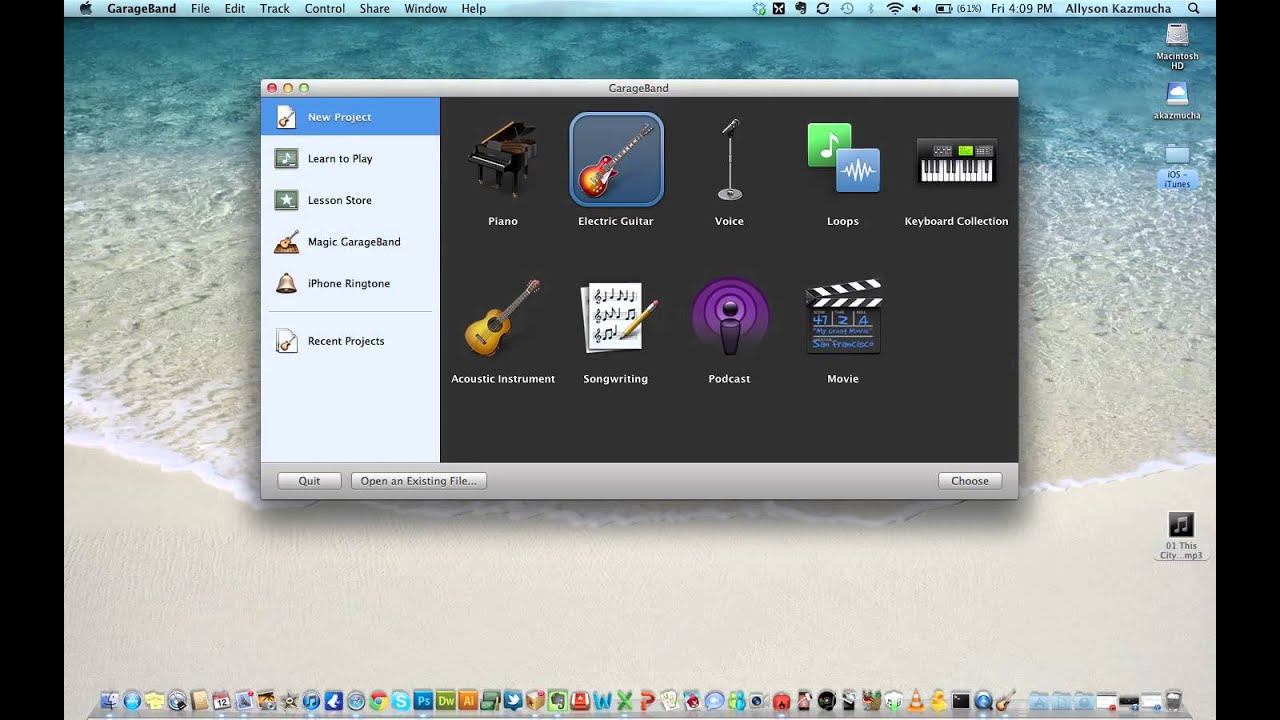
Task: Open the Wi-Fi status menu
Action: click(x=895, y=8)
